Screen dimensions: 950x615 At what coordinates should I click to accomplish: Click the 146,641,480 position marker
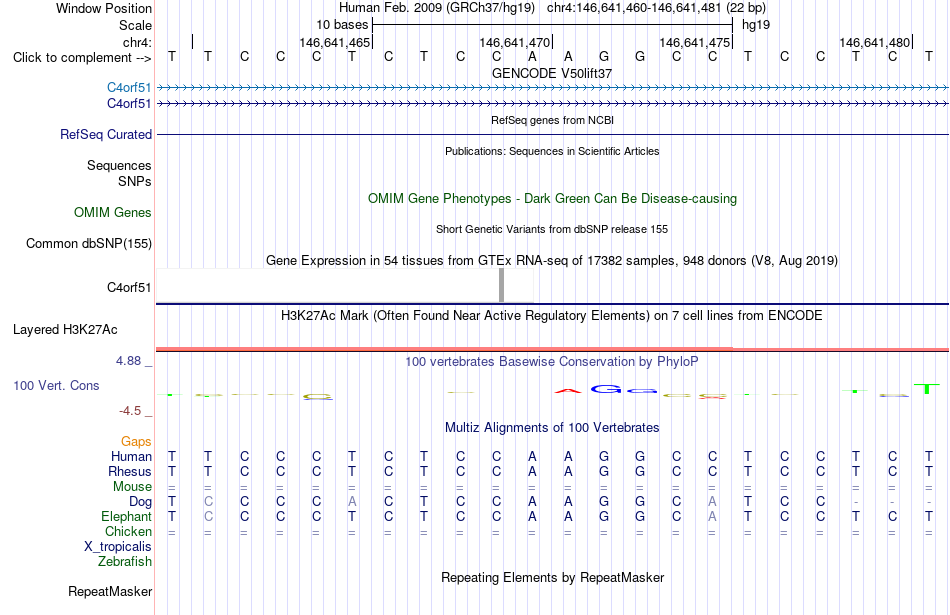click(874, 42)
